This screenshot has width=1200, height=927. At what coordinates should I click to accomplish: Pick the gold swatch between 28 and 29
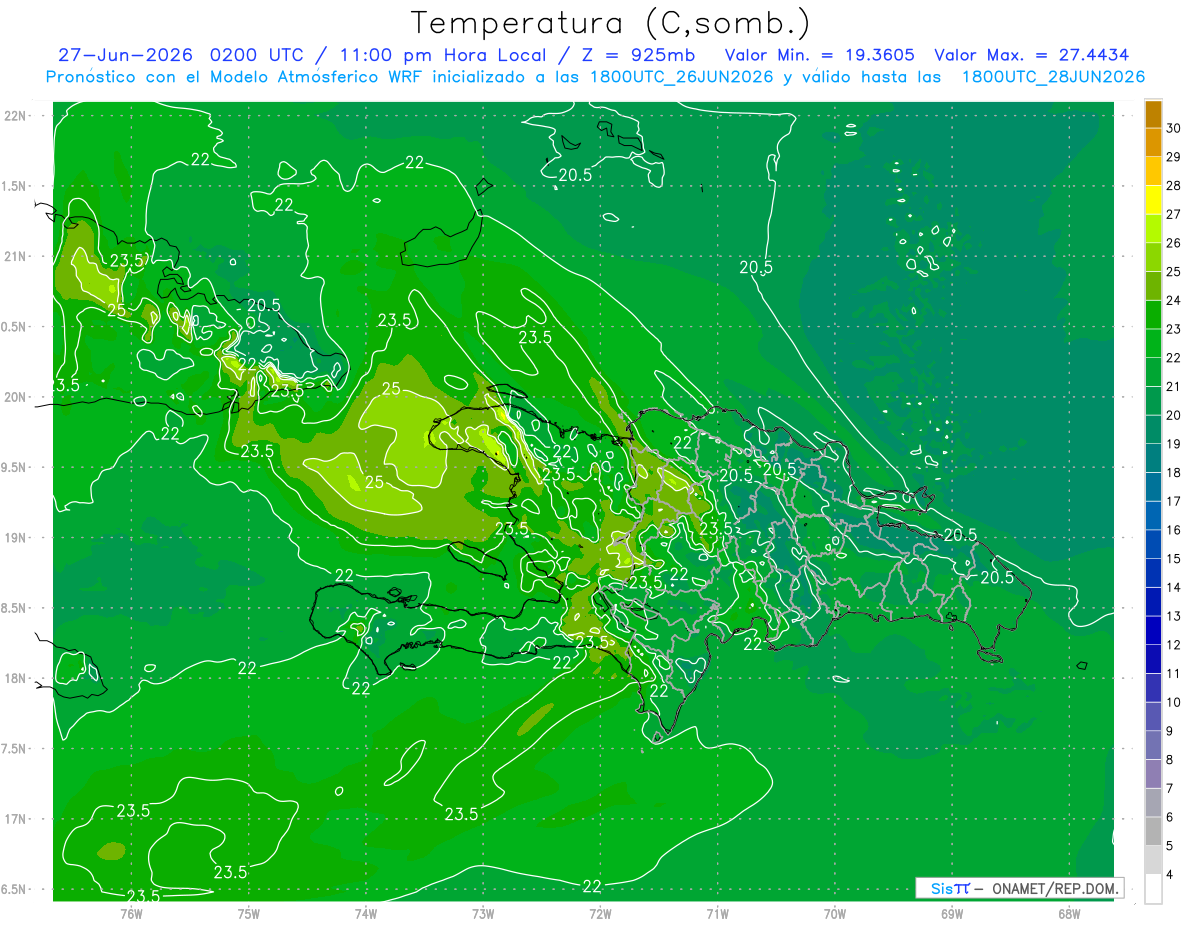pyautogui.click(x=1153, y=172)
